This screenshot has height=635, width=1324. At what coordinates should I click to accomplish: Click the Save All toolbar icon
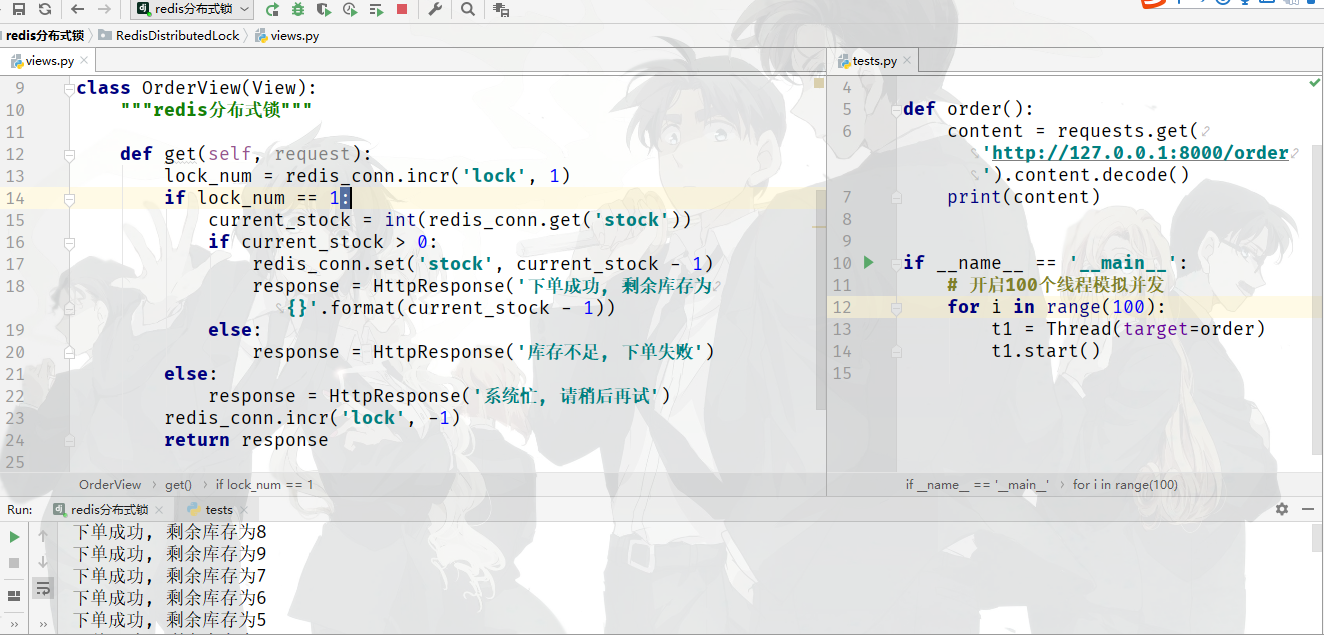point(18,9)
